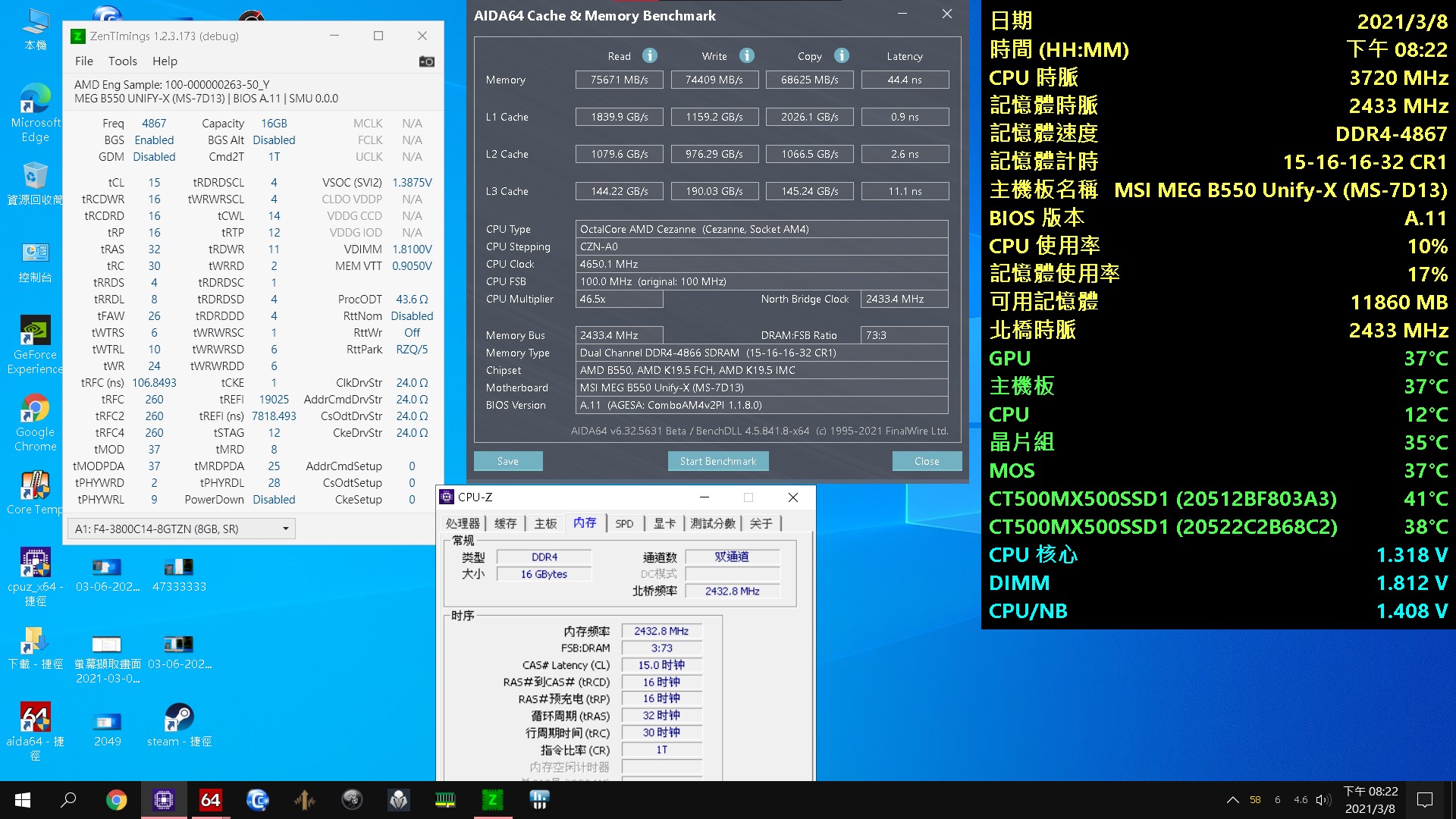Click Close button in AIDA64 benchmark
Image resolution: width=1456 pixels, height=819 pixels.
click(927, 461)
